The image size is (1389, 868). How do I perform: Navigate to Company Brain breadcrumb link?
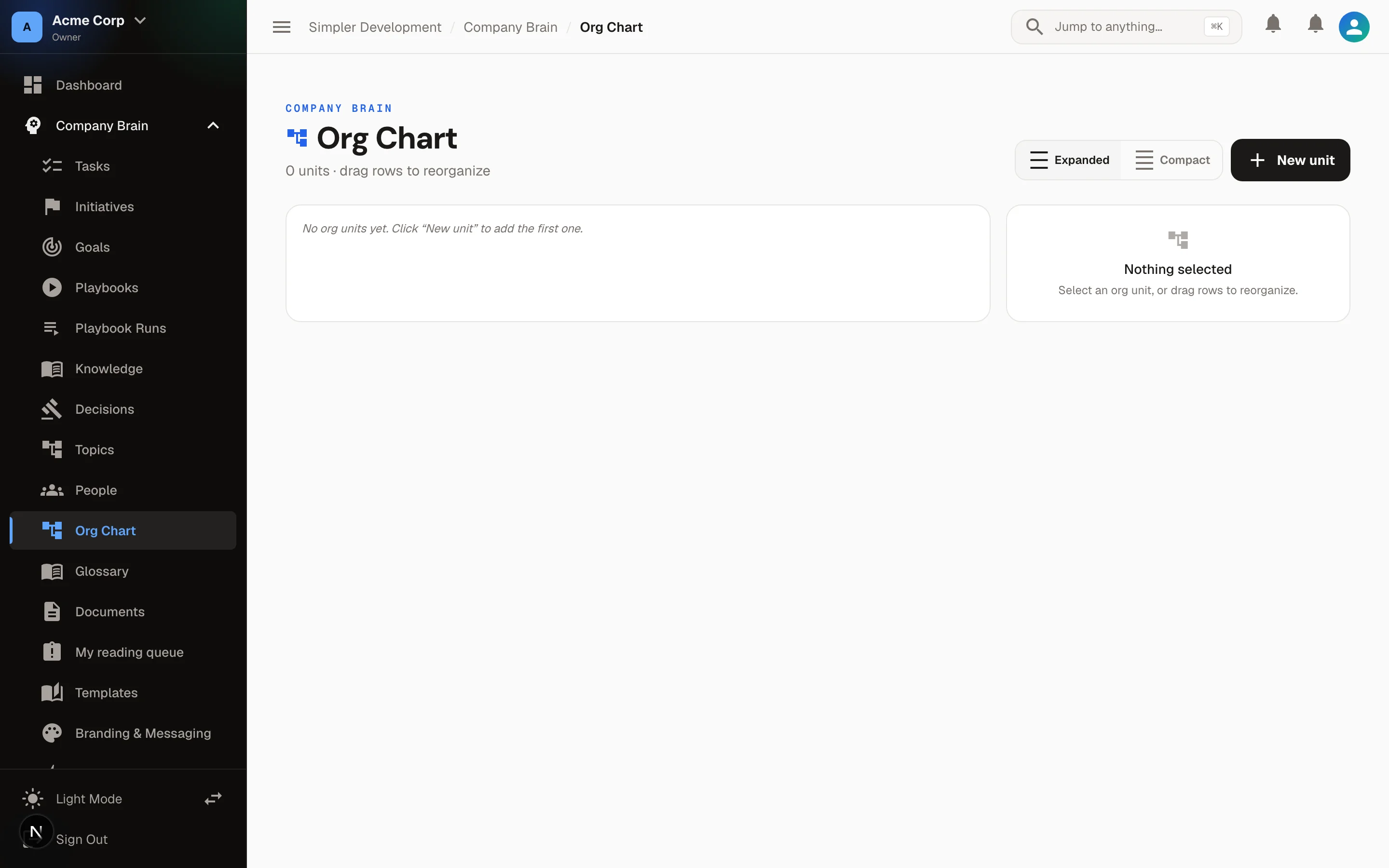click(510, 27)
